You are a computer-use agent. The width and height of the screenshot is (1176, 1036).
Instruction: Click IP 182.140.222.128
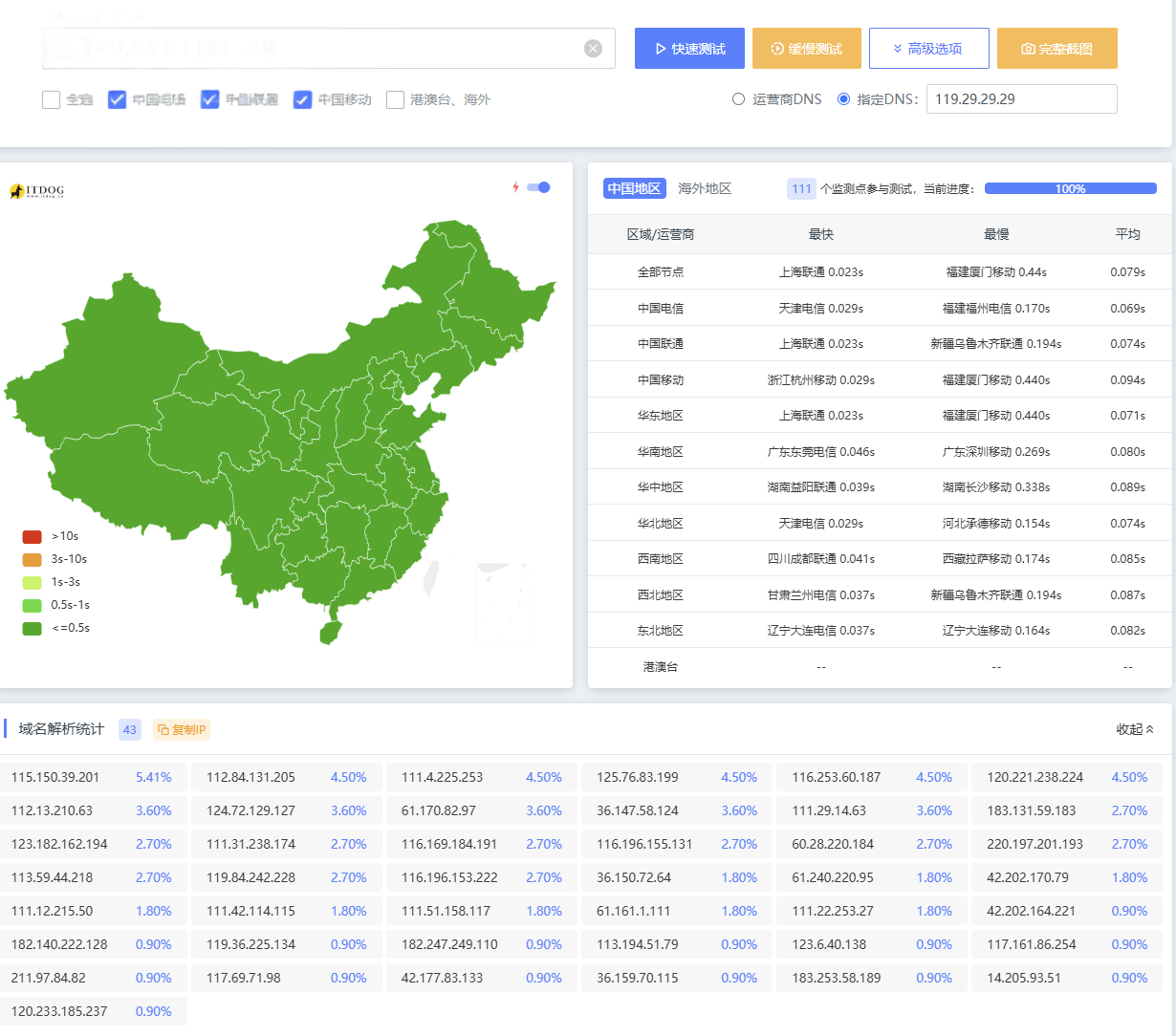coord(59,945)
